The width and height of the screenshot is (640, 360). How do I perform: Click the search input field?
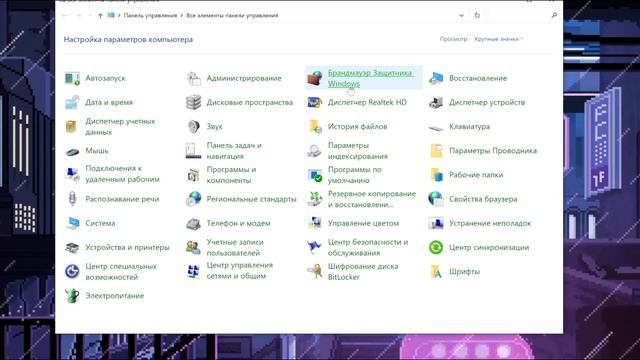tap(518, 16)
